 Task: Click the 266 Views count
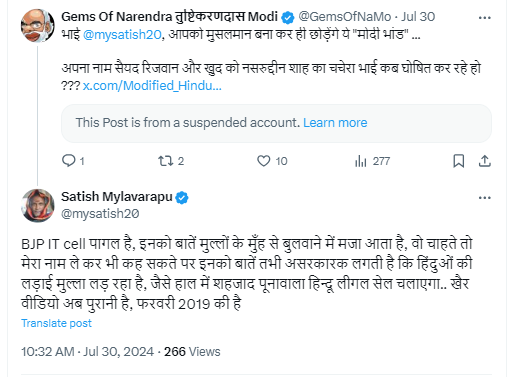click(192, 352)
